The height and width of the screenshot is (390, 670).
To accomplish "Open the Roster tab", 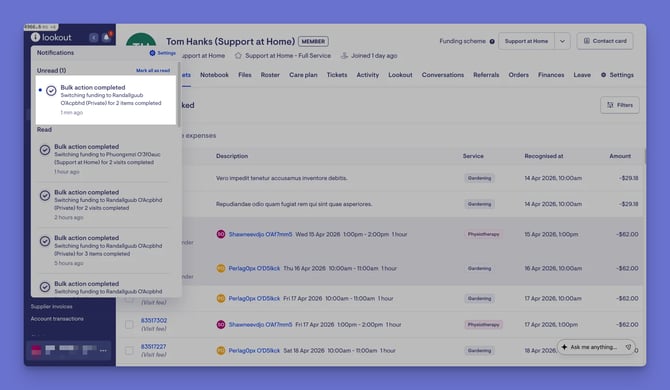I will tap(270, 75).
